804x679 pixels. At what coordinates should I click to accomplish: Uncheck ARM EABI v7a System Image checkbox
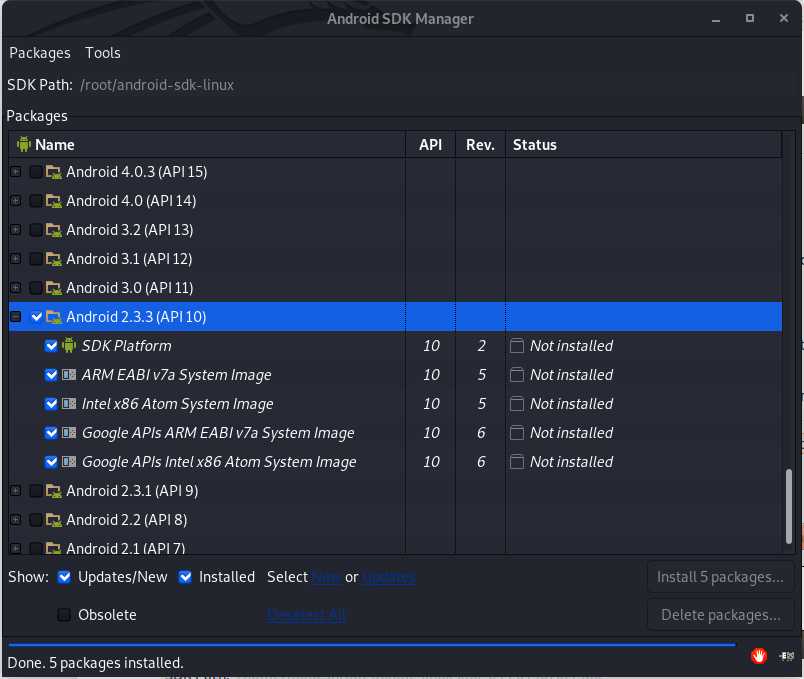point(51,375)
